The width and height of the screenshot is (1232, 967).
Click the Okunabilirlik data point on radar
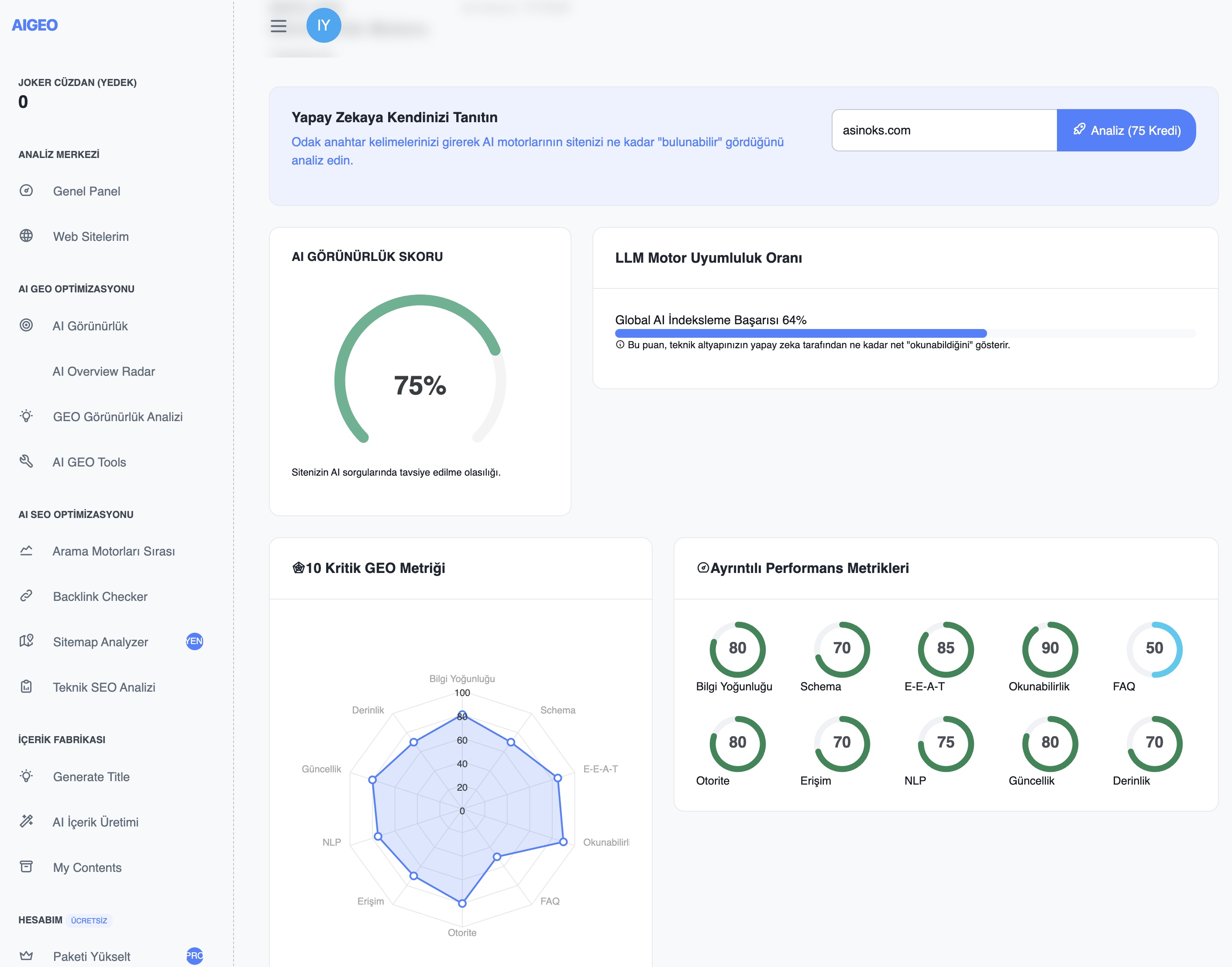[563, 842]
